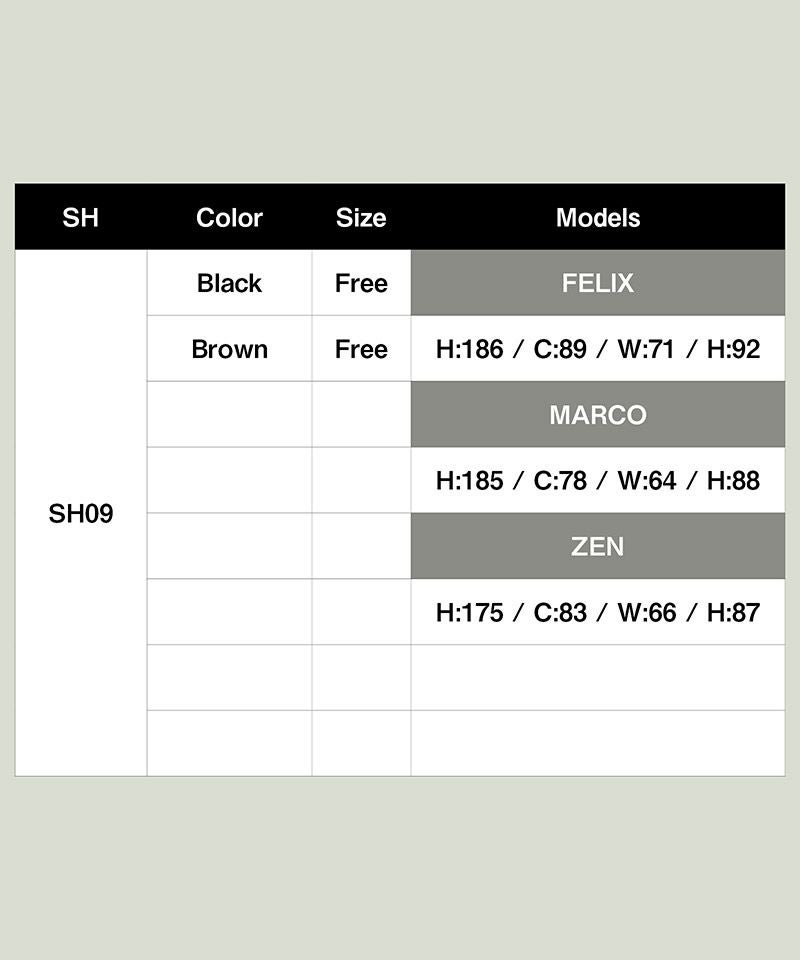Click the Models column header

(x=598, y=217)
